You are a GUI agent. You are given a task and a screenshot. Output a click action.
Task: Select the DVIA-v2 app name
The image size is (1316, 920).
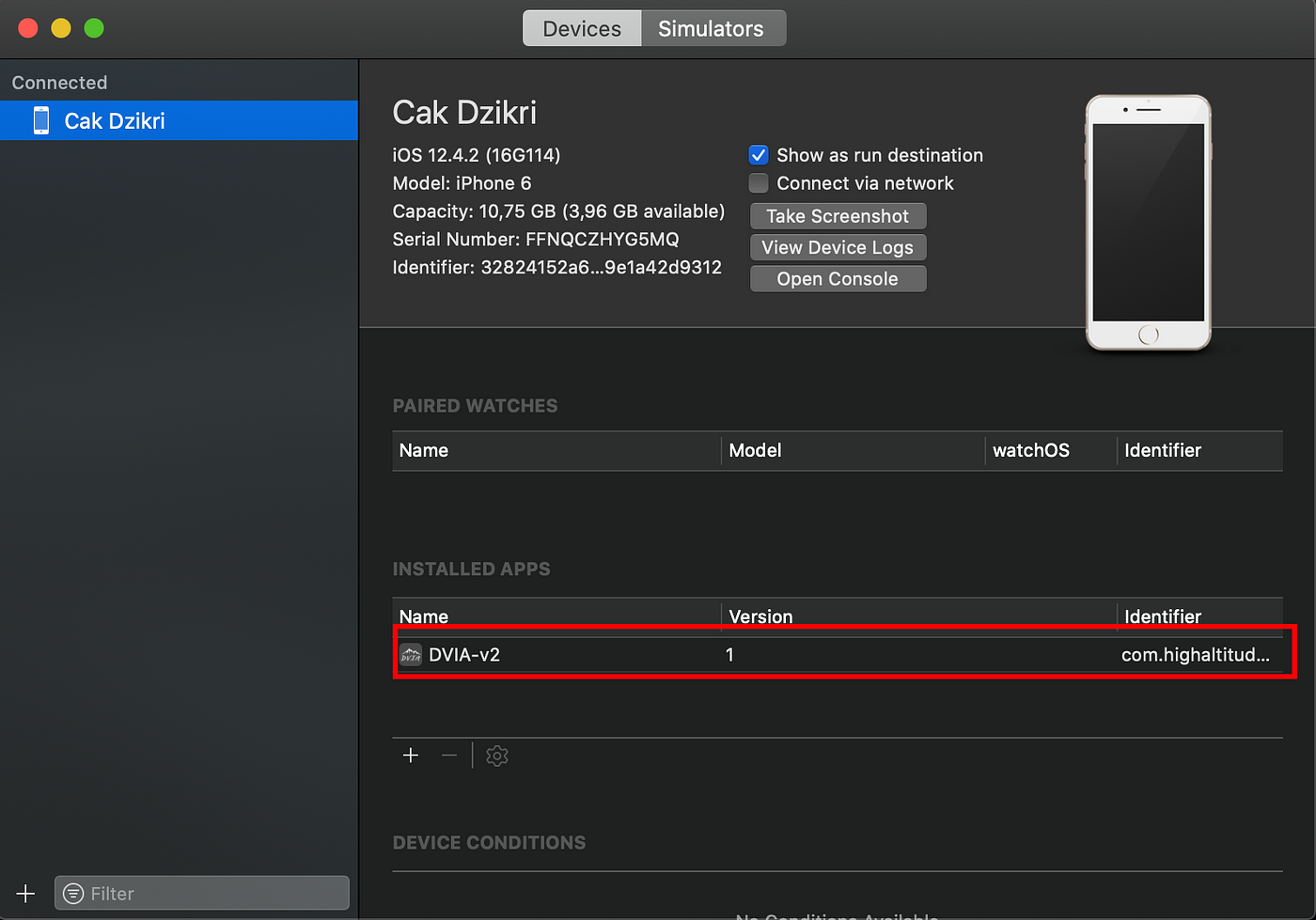464,655
